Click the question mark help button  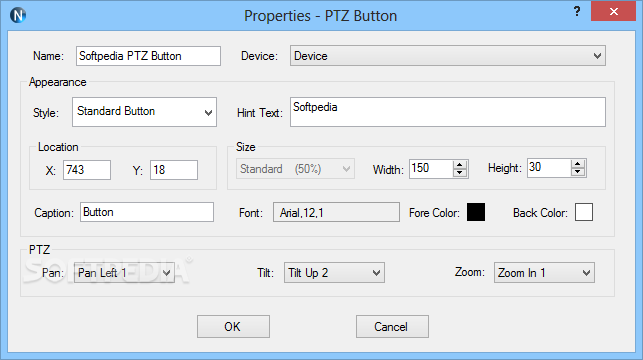point(577,11)
